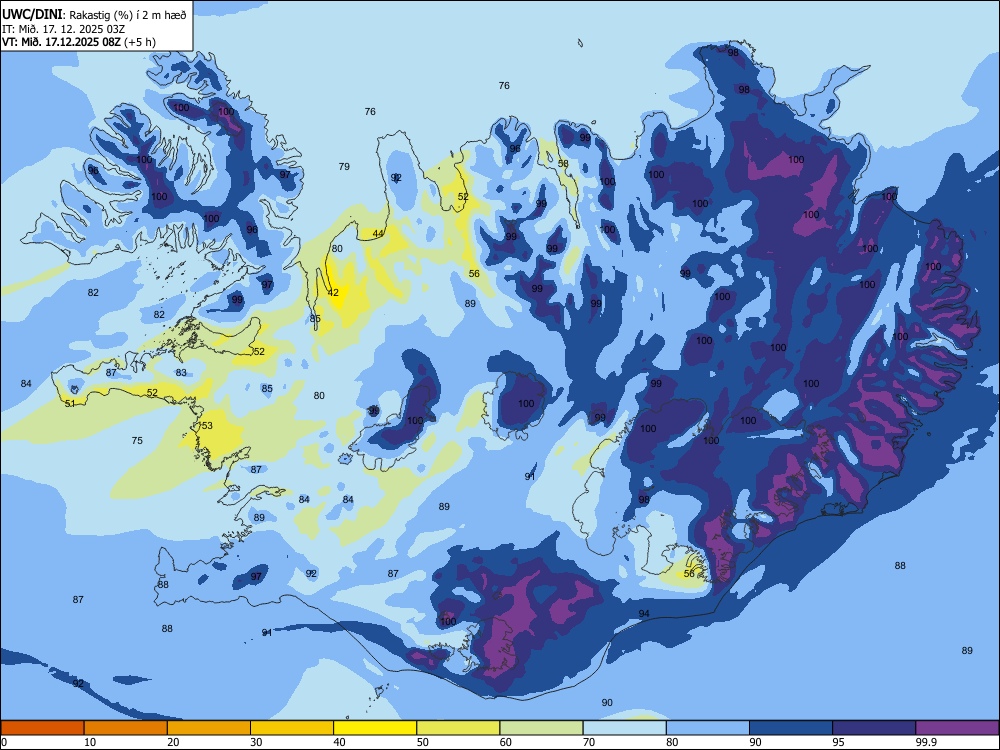
Task: Click the humidity value '44' on the map
Action: click(x=378, y=233)
